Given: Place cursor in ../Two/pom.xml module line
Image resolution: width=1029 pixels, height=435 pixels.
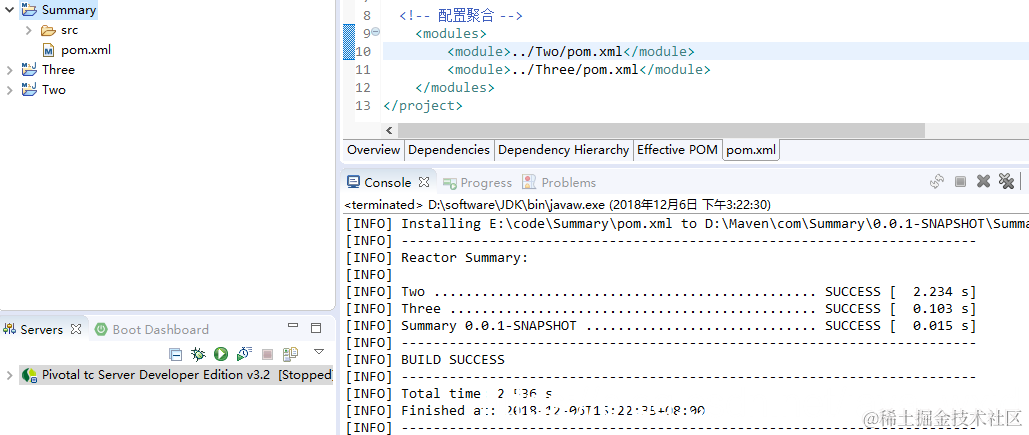Looking at the screenshot, I should coord(571,51).
